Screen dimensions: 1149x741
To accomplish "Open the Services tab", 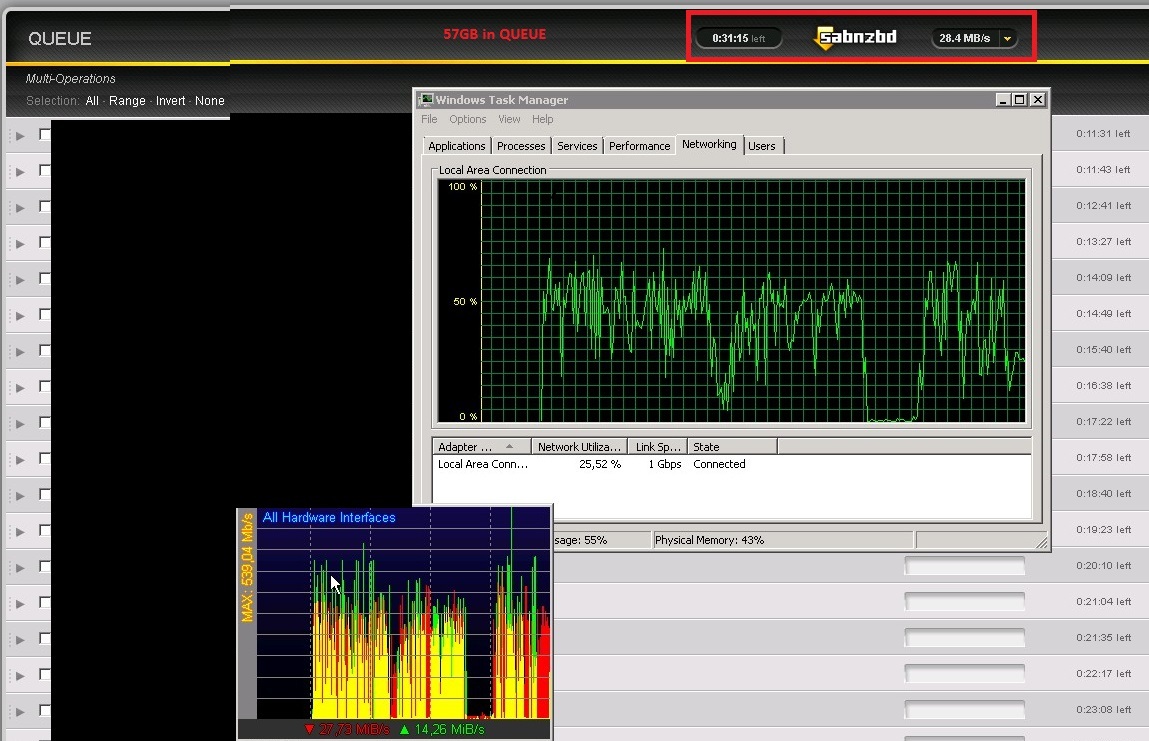I will (577, 146).
